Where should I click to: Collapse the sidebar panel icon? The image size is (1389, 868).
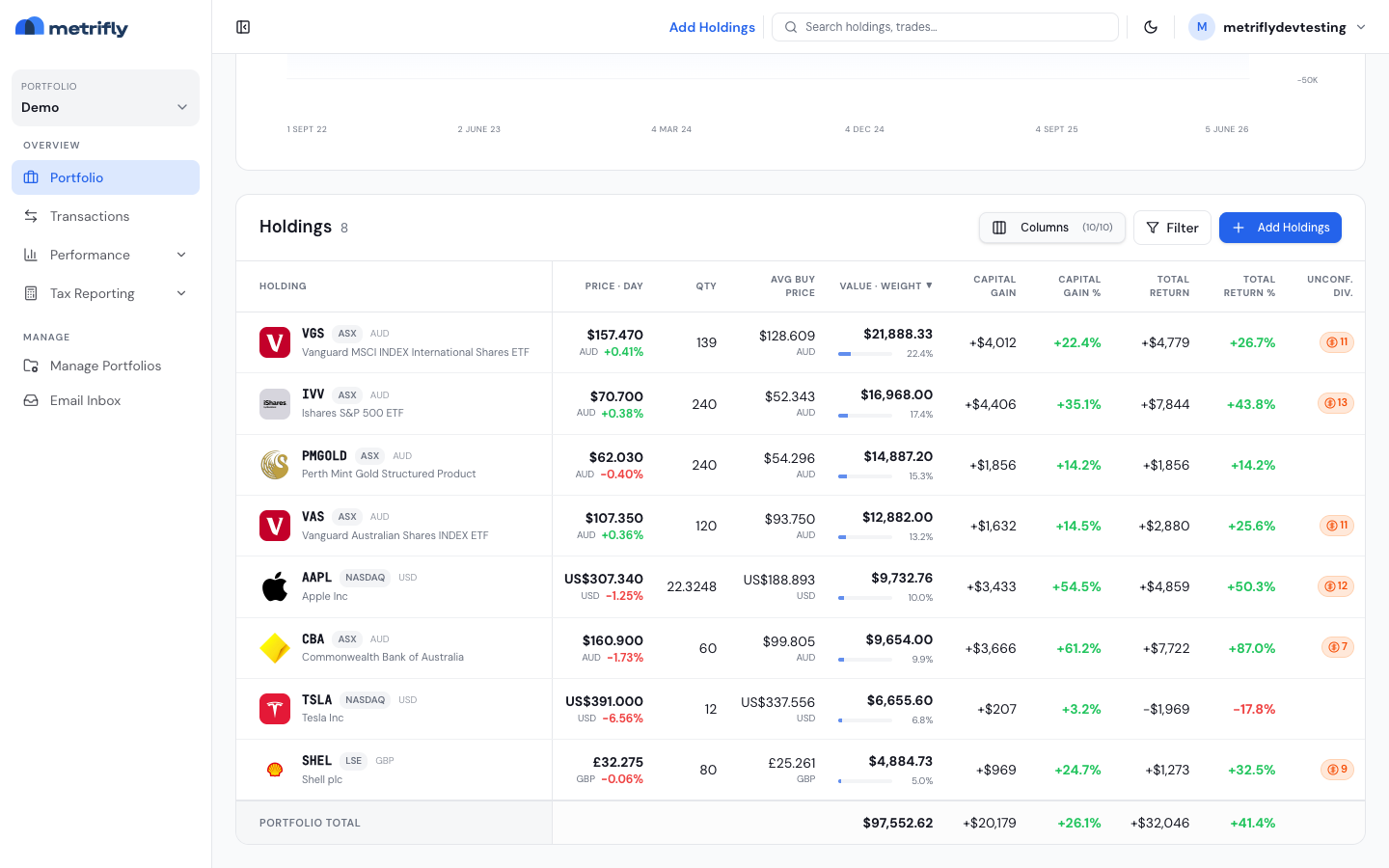click(x=243, y=27)
